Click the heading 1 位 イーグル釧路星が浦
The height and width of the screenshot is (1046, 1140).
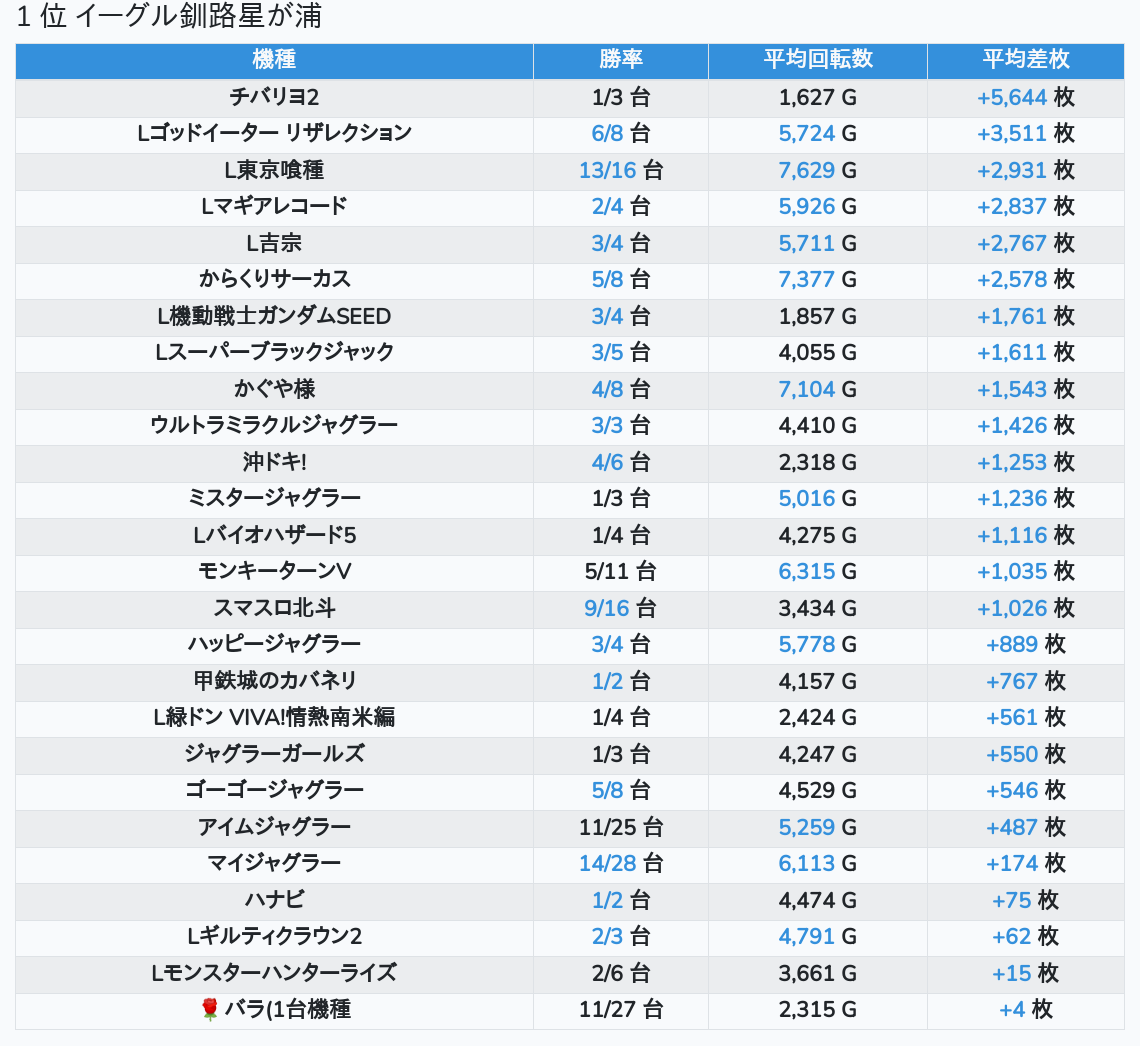pos(169,16)
